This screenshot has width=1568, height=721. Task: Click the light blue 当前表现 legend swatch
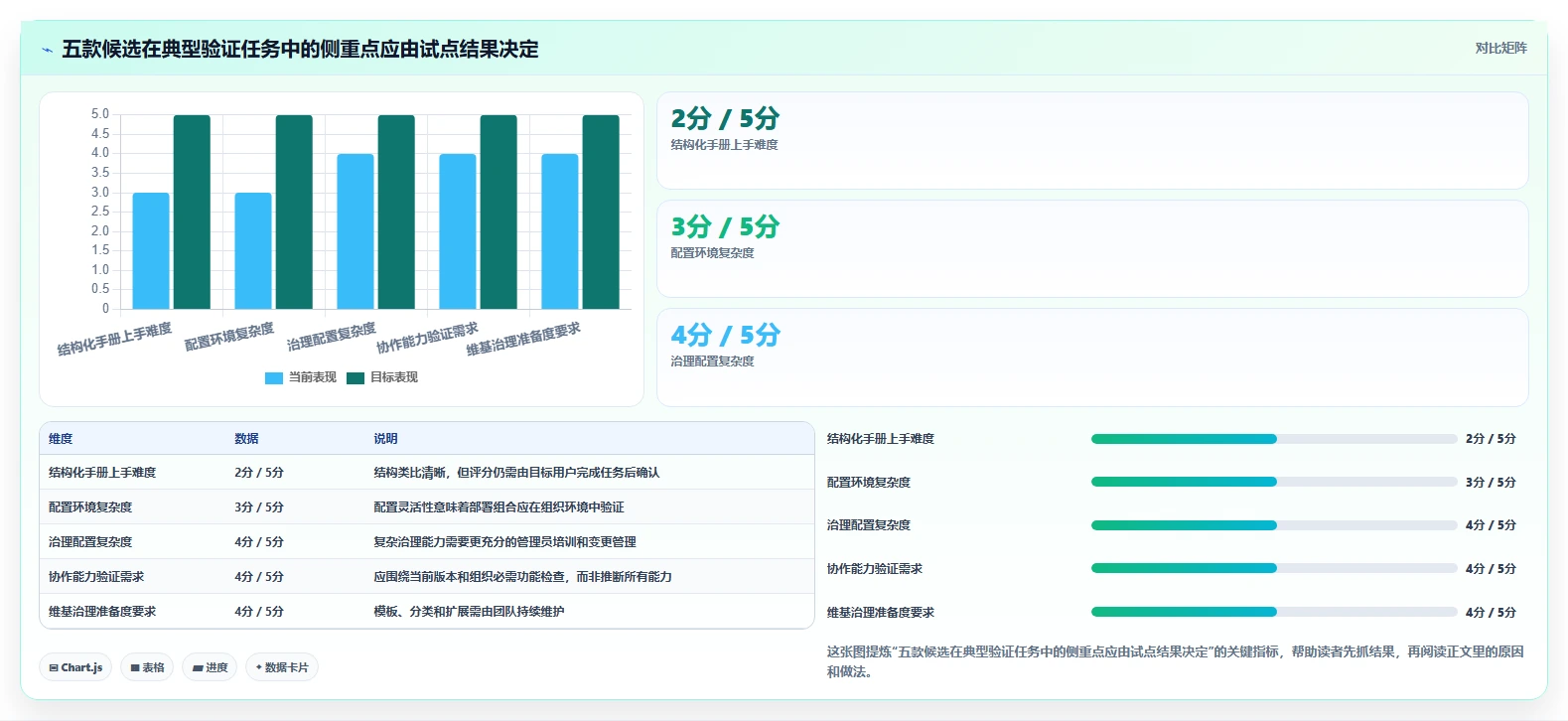click(x=274, y=378)
